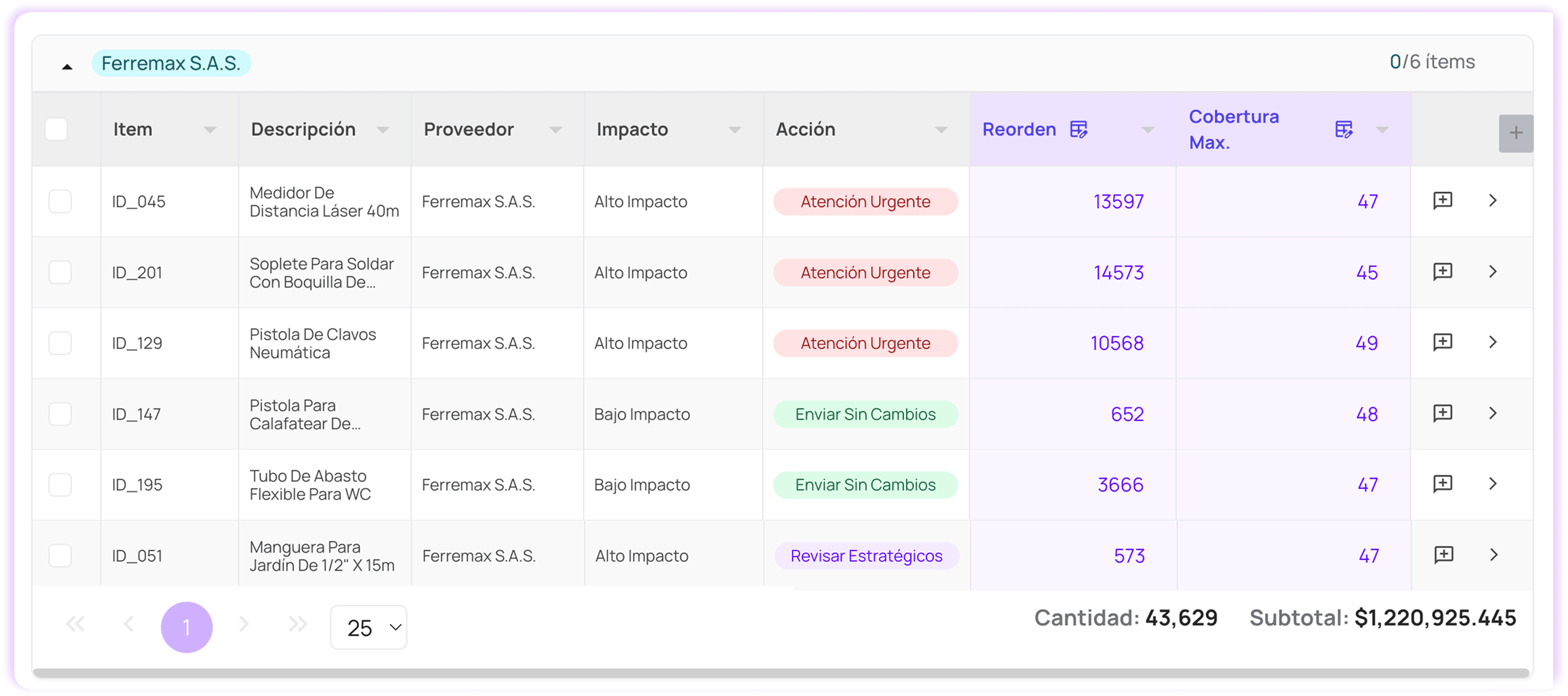Open the Acción column dropdown arrow
Viewport: 1568px width, 696px height.
click(x=941, y=130)
